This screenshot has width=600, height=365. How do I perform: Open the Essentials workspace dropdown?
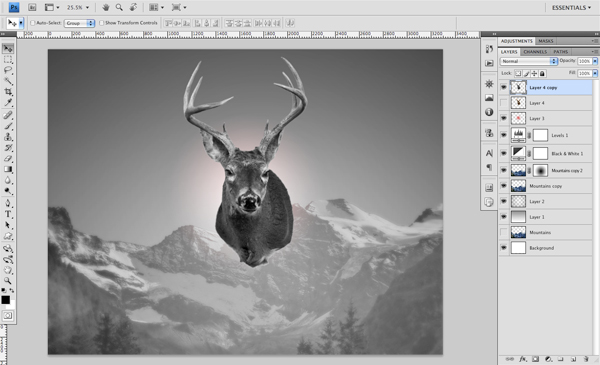coord(571,8)
